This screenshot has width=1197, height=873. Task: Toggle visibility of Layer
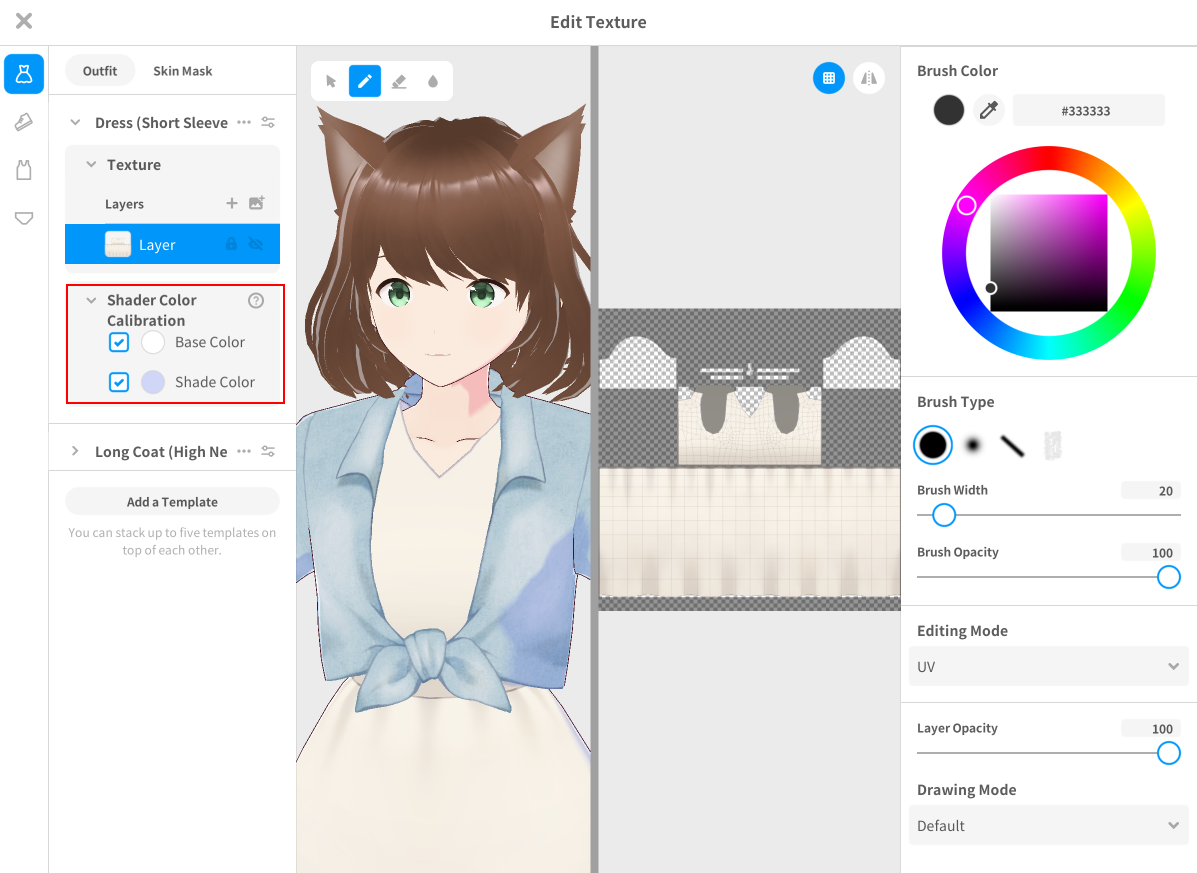(x=256, y=244)
